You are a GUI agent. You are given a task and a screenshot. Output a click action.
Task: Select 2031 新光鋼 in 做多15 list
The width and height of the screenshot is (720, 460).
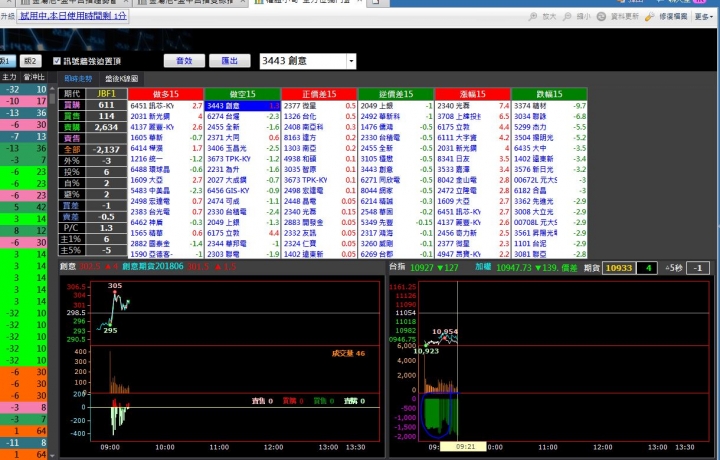coord(166,116)
